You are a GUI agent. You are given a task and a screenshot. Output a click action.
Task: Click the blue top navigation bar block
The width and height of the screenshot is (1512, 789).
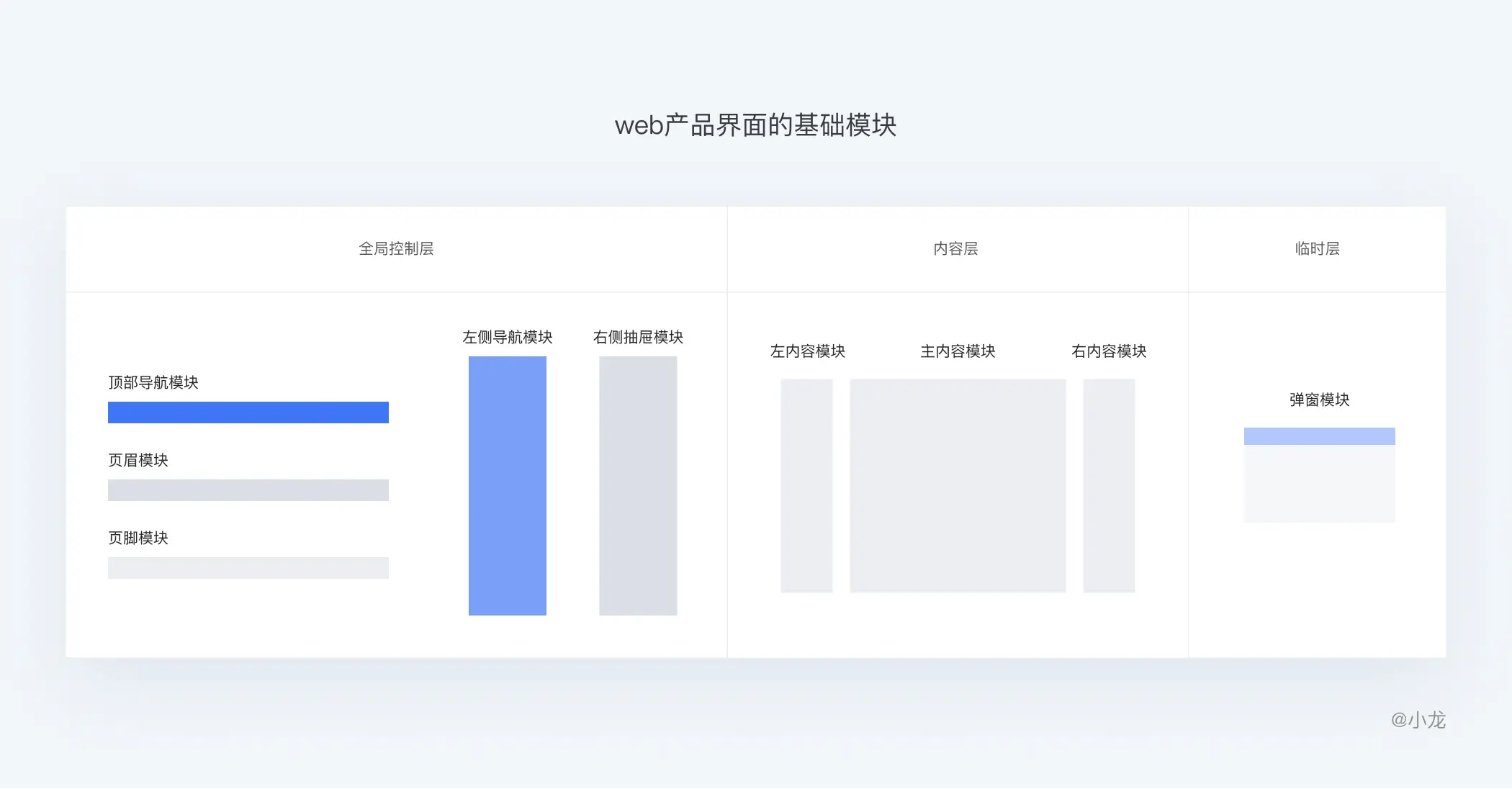(x=248, y=412)
